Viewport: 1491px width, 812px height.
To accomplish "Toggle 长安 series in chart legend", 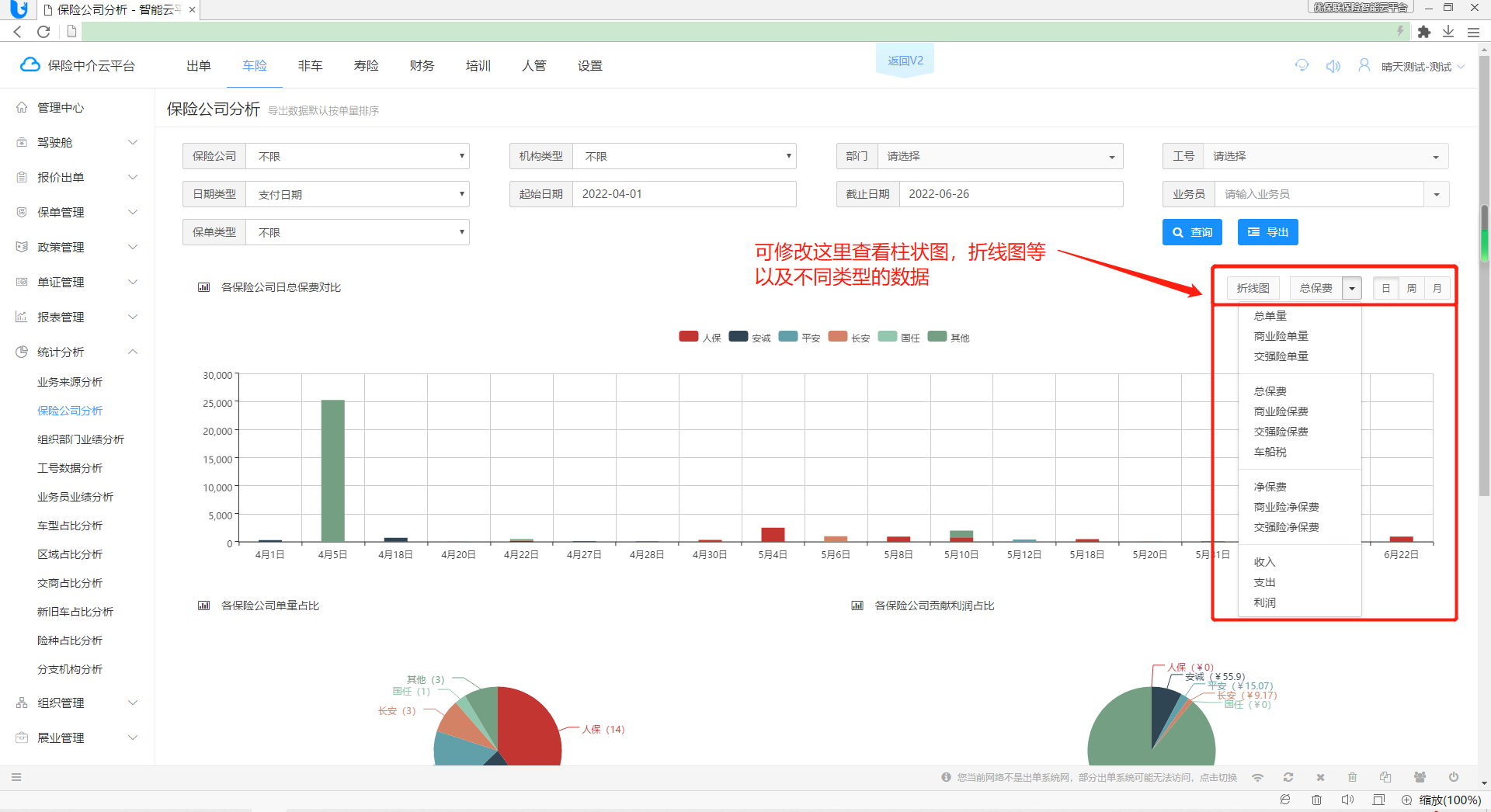I will coord(849,338).
